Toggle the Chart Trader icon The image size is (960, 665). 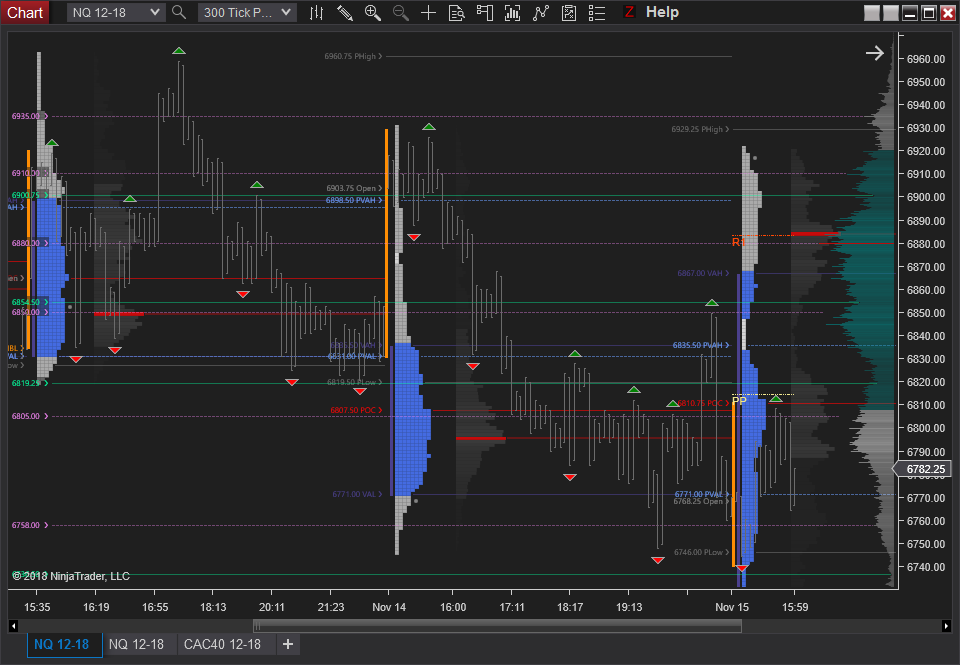click(x=485, y=12)
